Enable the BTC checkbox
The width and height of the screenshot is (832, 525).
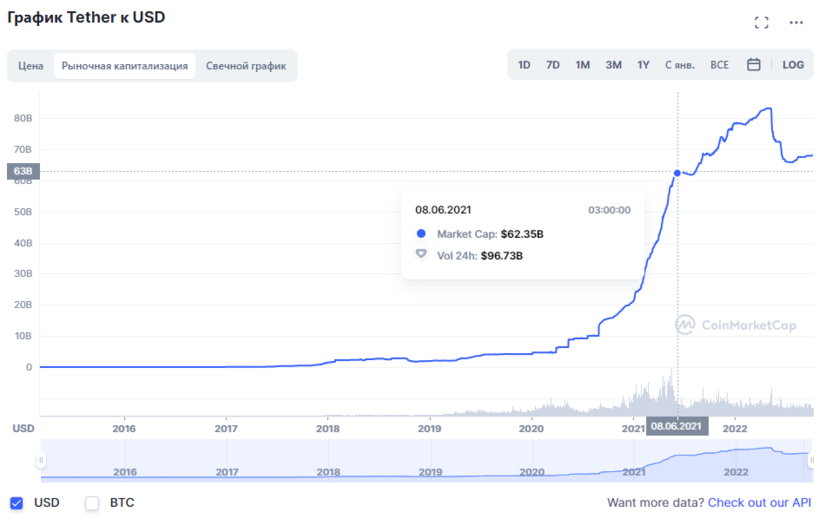point(92,503)
